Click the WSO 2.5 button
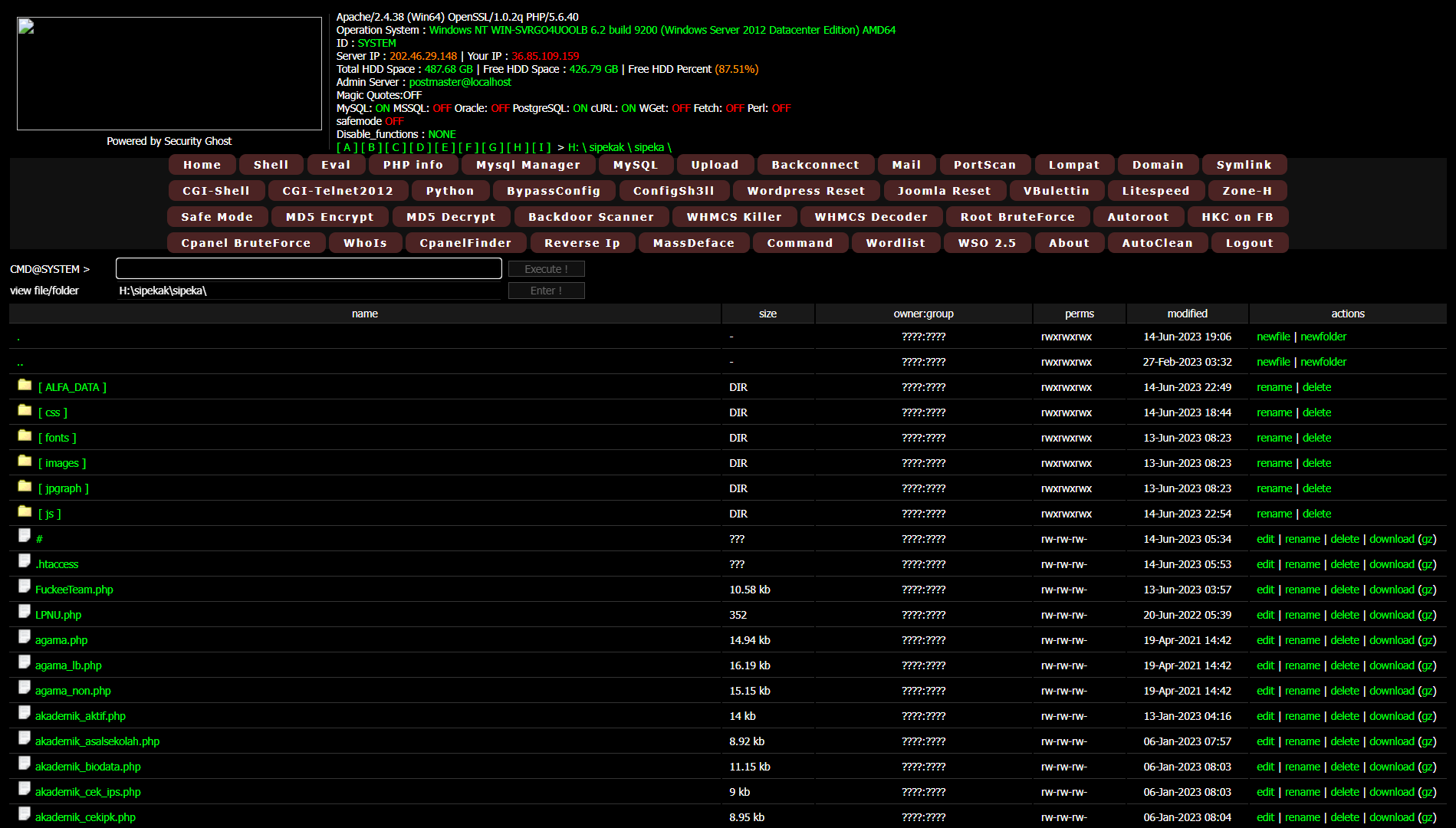Viewport: 1456px width, 828px height. [987, 243]
